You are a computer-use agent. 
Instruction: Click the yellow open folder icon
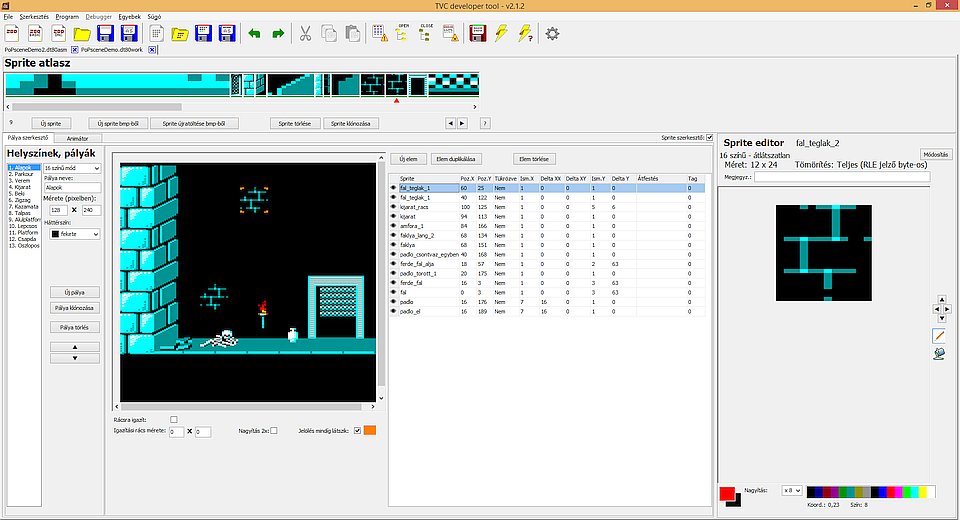82,34
